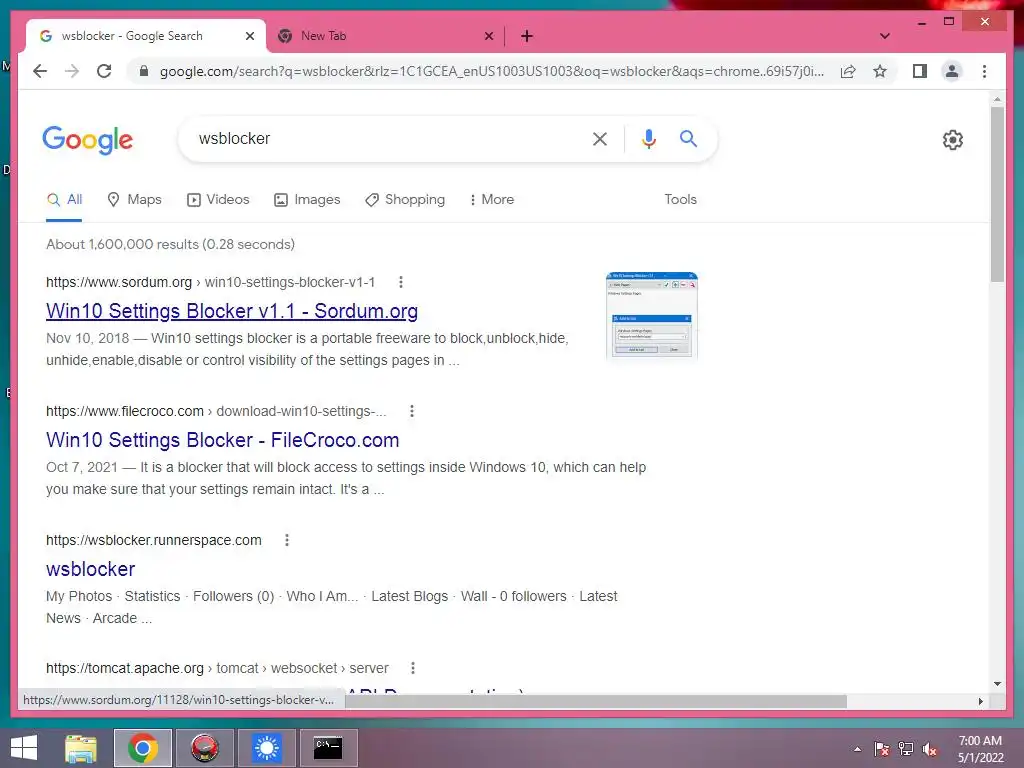The height and width of the screenshot is (768, 1024).
Task: Start voice search with microphone
Action: coord(648,138)
